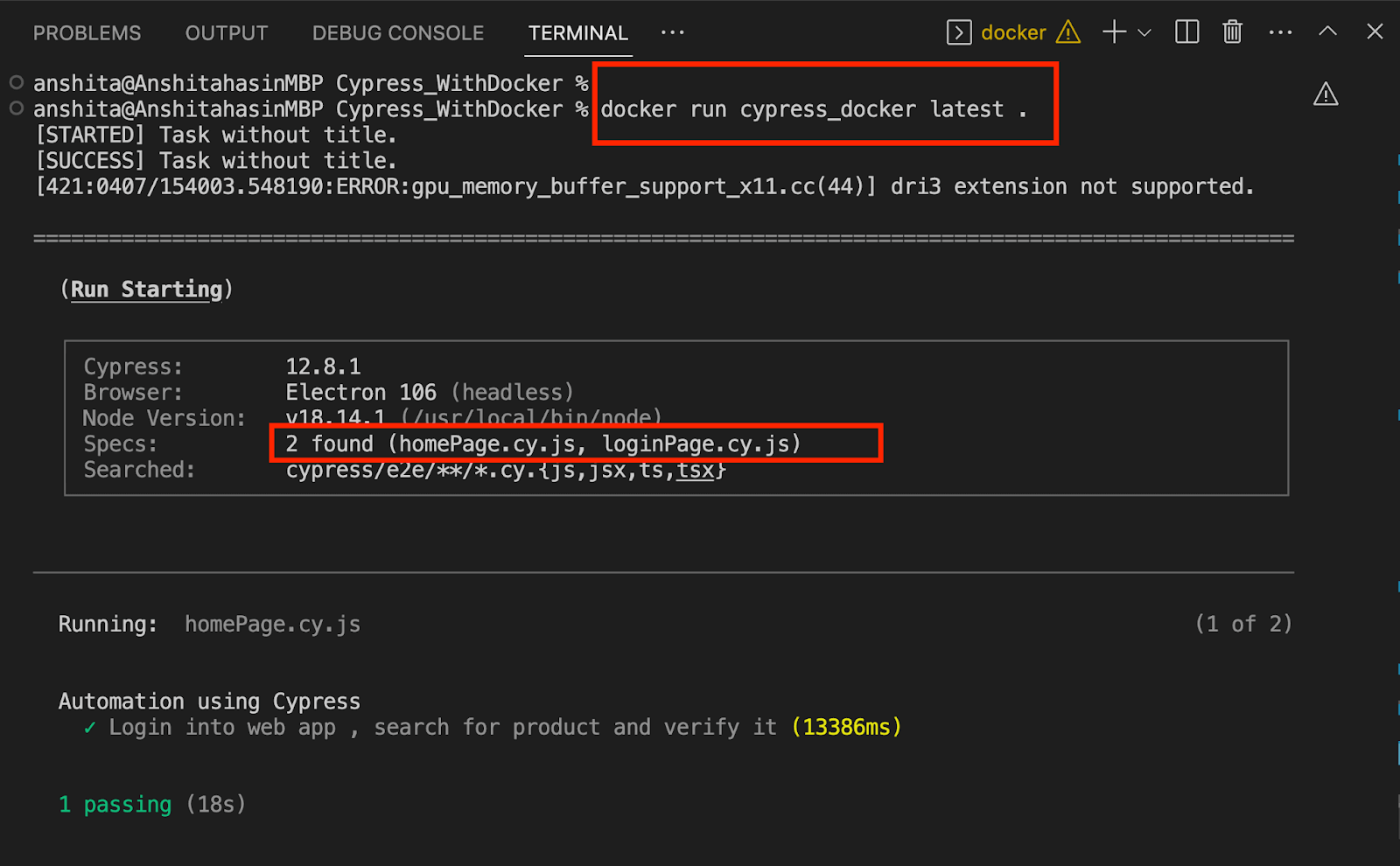Split the terminal pane
Screen dimensions: 1400x866
pos(1186,31)
